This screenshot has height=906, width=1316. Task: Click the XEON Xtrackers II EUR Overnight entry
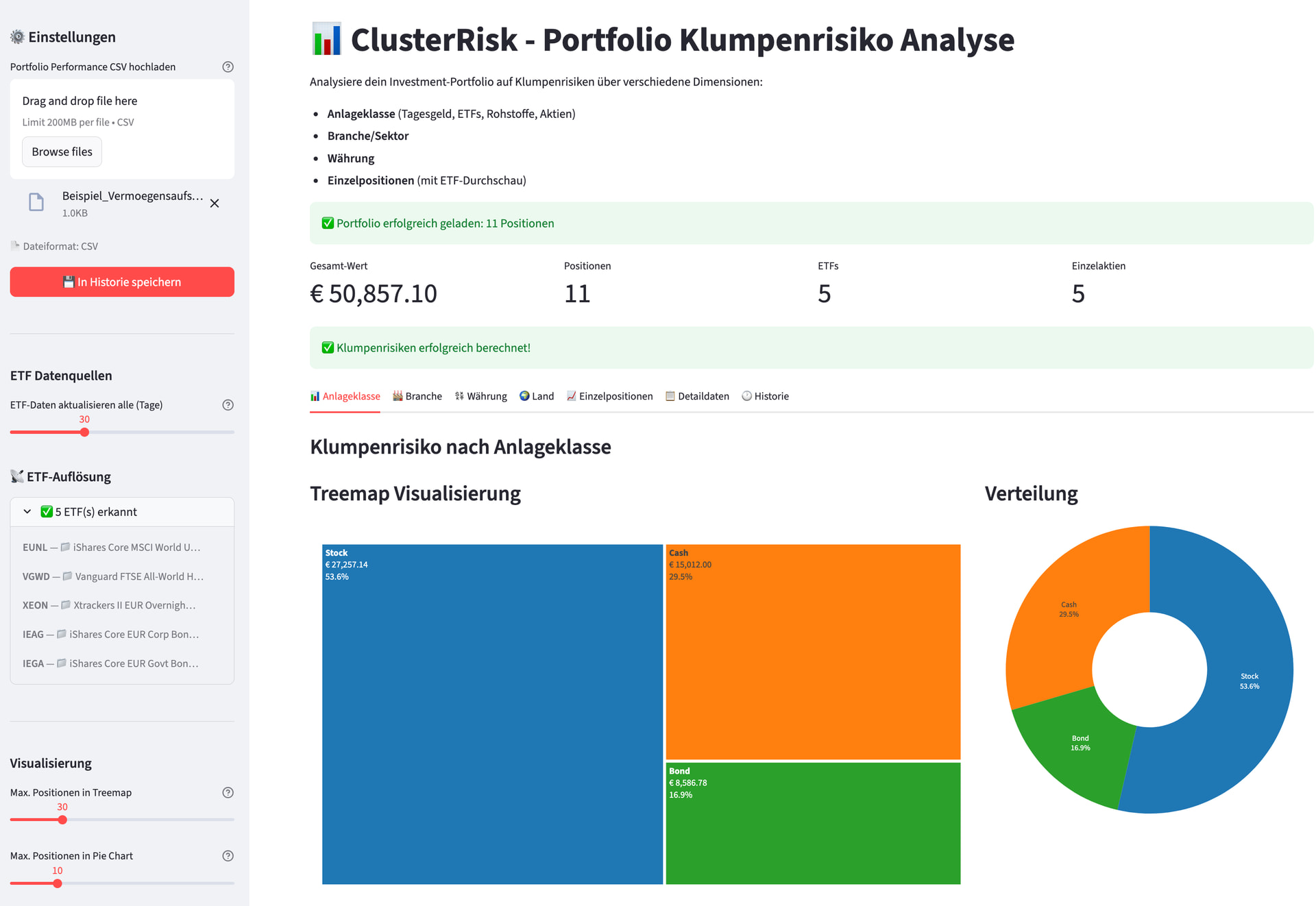click(110, 605)
